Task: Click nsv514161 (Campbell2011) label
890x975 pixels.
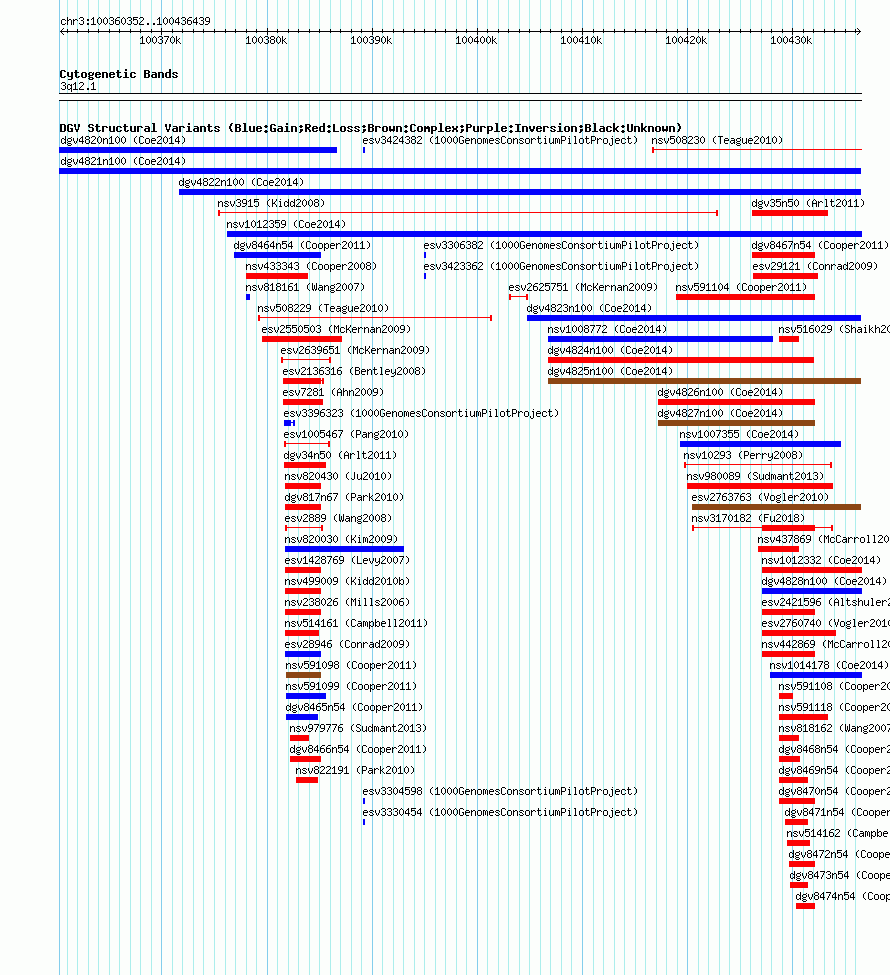Action: tap(356, 624)
